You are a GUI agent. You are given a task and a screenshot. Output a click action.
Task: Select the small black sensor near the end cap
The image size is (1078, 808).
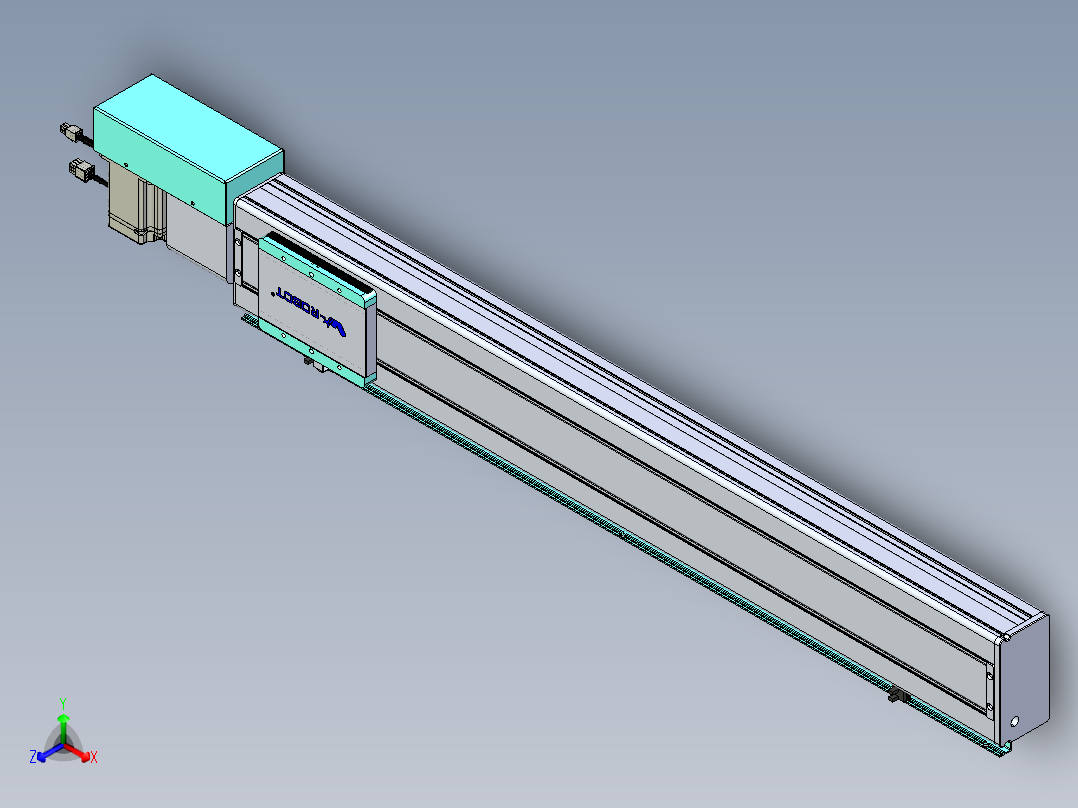point(898,696)
